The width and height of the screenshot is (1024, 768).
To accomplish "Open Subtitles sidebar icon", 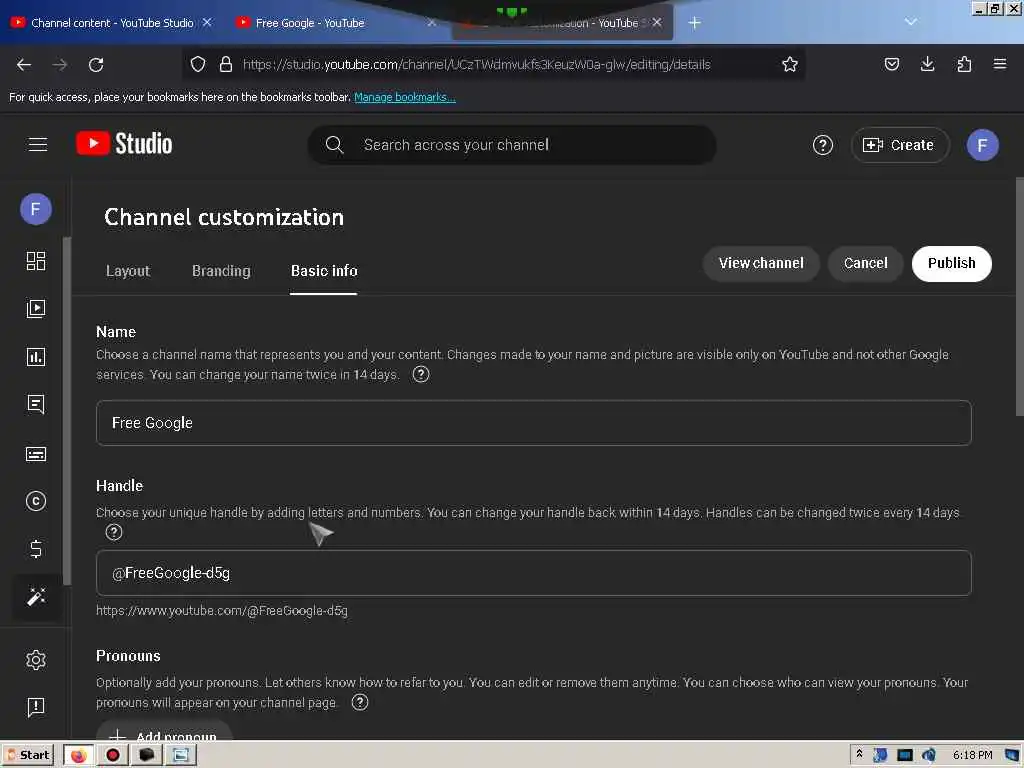I will 35,454.
